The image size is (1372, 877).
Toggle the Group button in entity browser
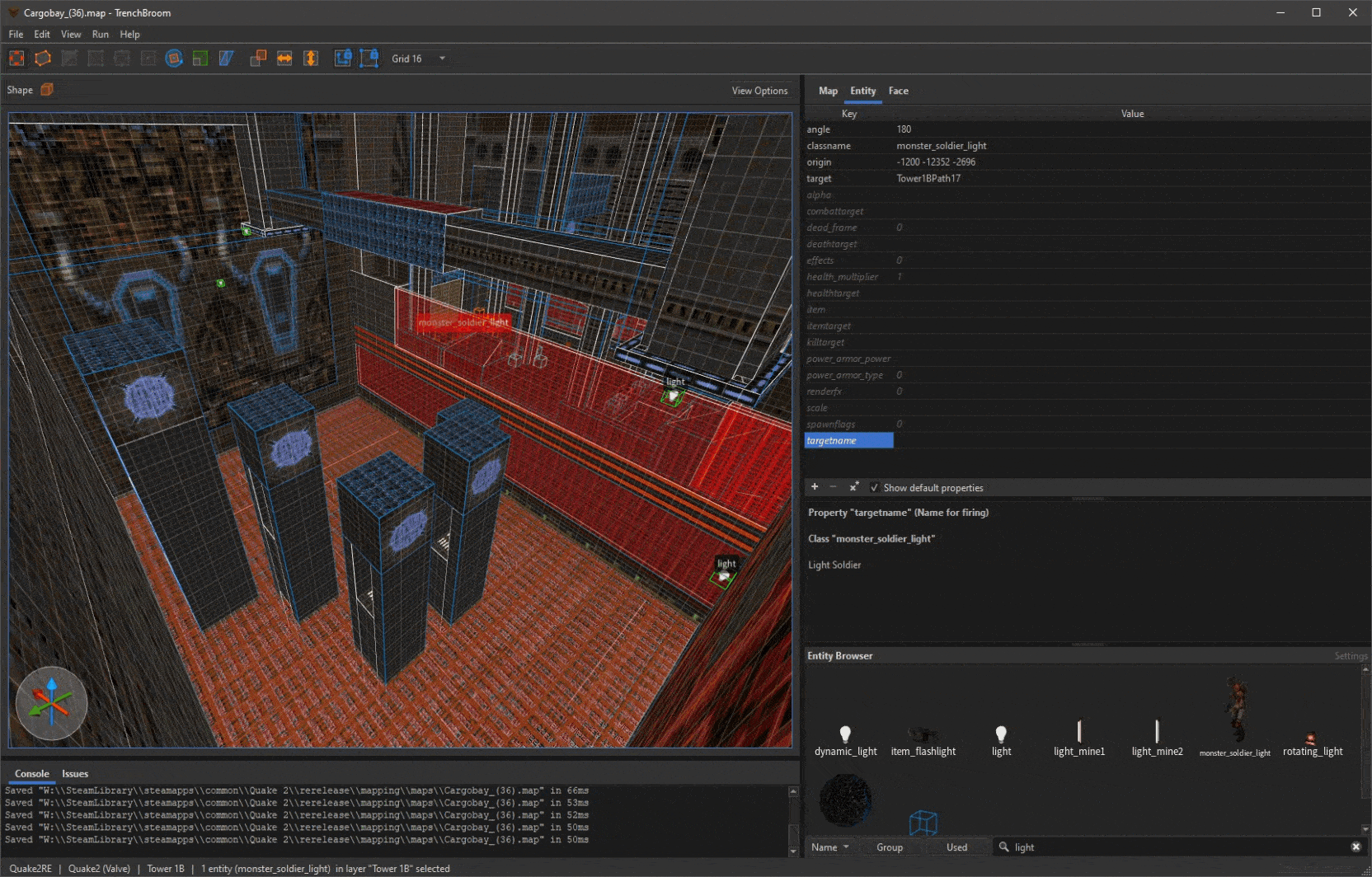coord(890,847)
